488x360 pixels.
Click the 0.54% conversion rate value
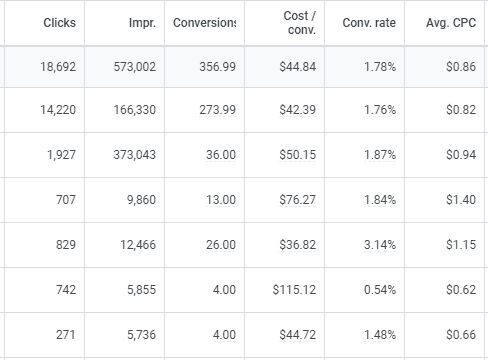click(380, 290)
